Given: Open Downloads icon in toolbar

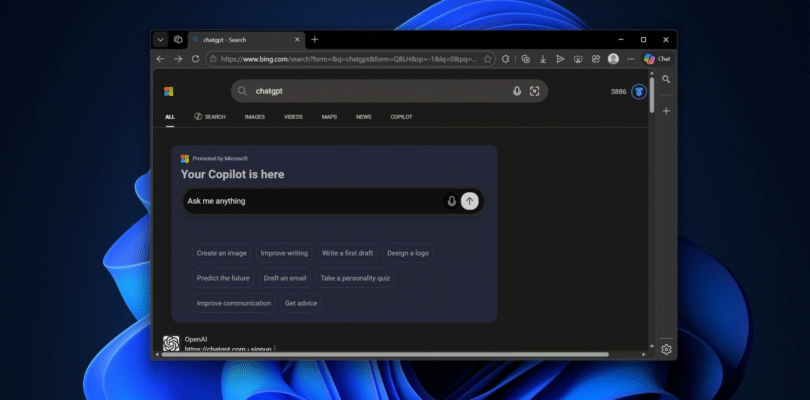Looking at the screenshot, I should (x=543, y=59).
